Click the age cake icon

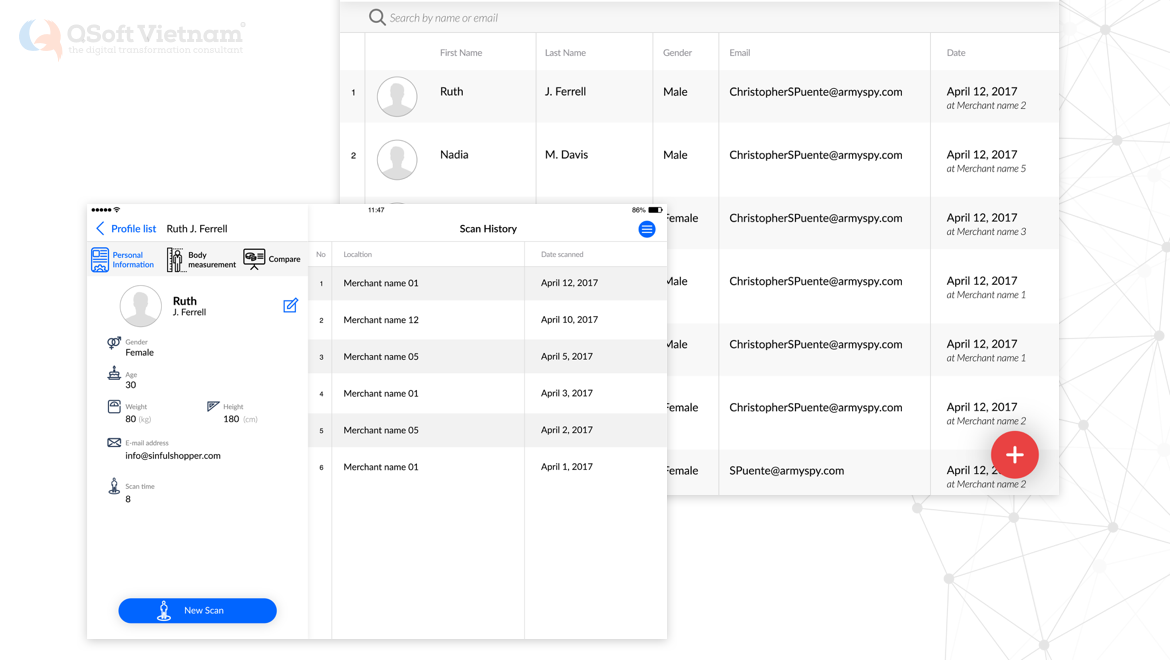pos(113,374)
